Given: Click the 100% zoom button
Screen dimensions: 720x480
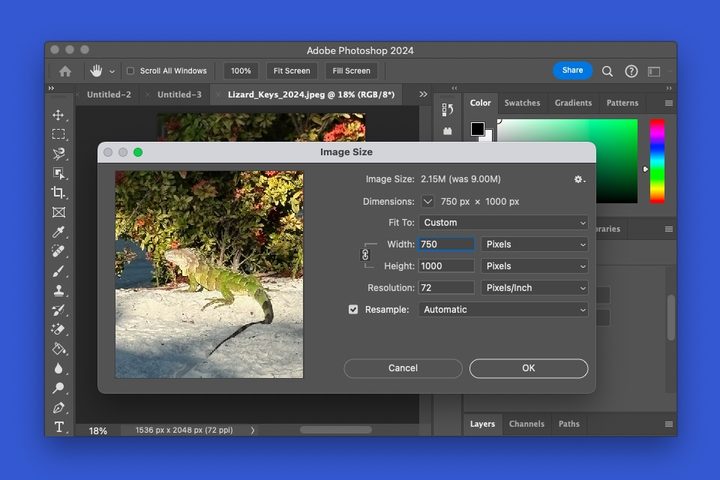Looking at the screenshot, I should coord(241,71).
